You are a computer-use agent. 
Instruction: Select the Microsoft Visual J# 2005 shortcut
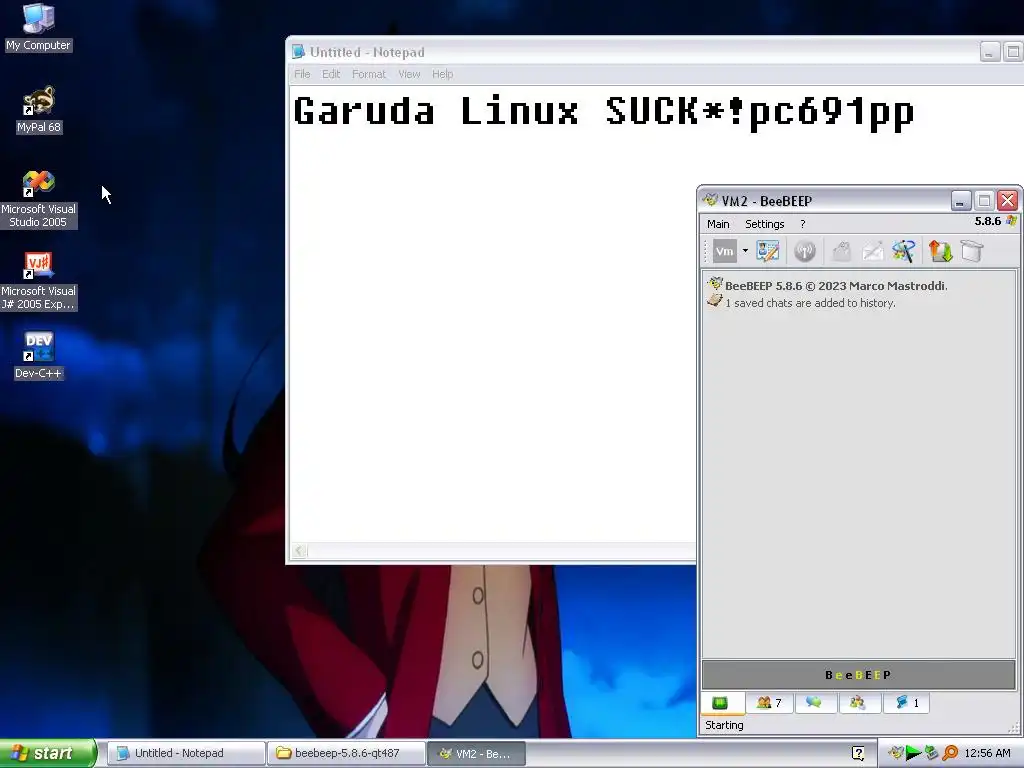click(x=39, y=281)
